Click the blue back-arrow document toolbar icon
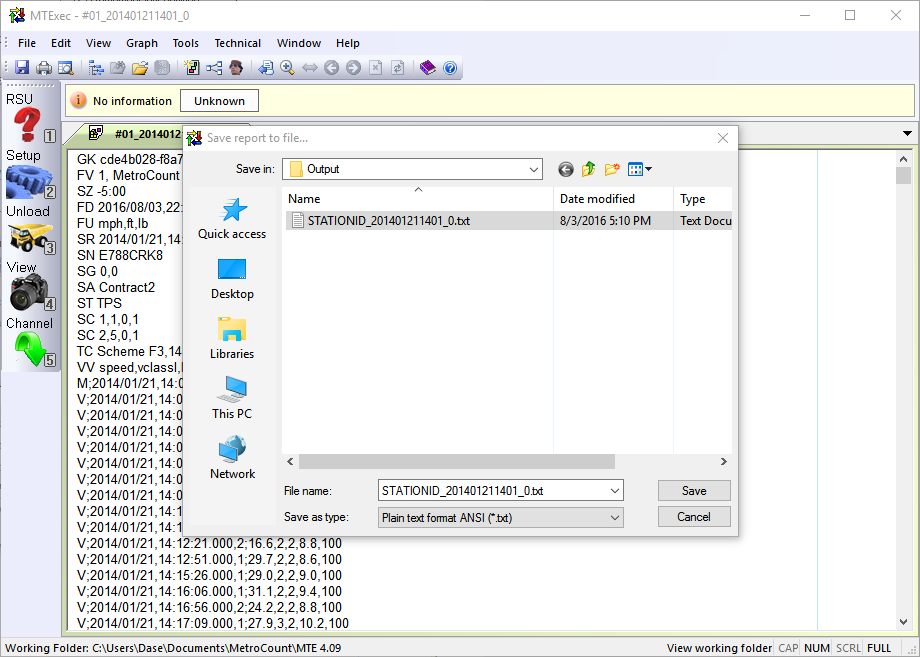Screen dimensions: 920x657 [x=266, y=67]
